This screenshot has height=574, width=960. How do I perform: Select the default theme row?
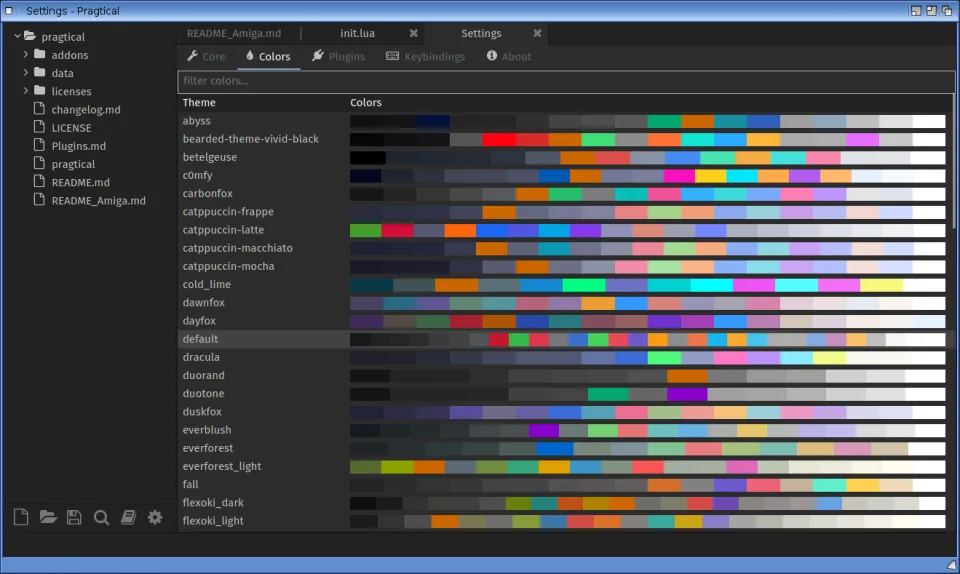point(566,339)
